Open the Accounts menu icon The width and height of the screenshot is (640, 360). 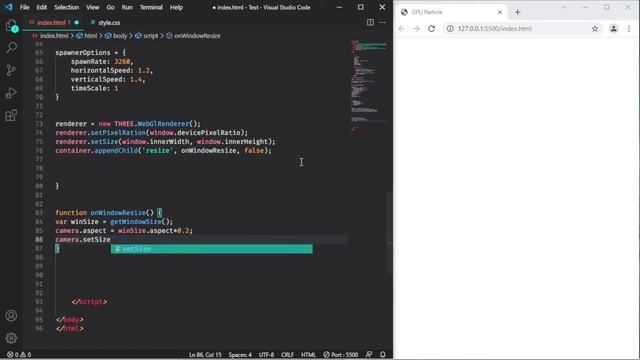click(11, 316)
